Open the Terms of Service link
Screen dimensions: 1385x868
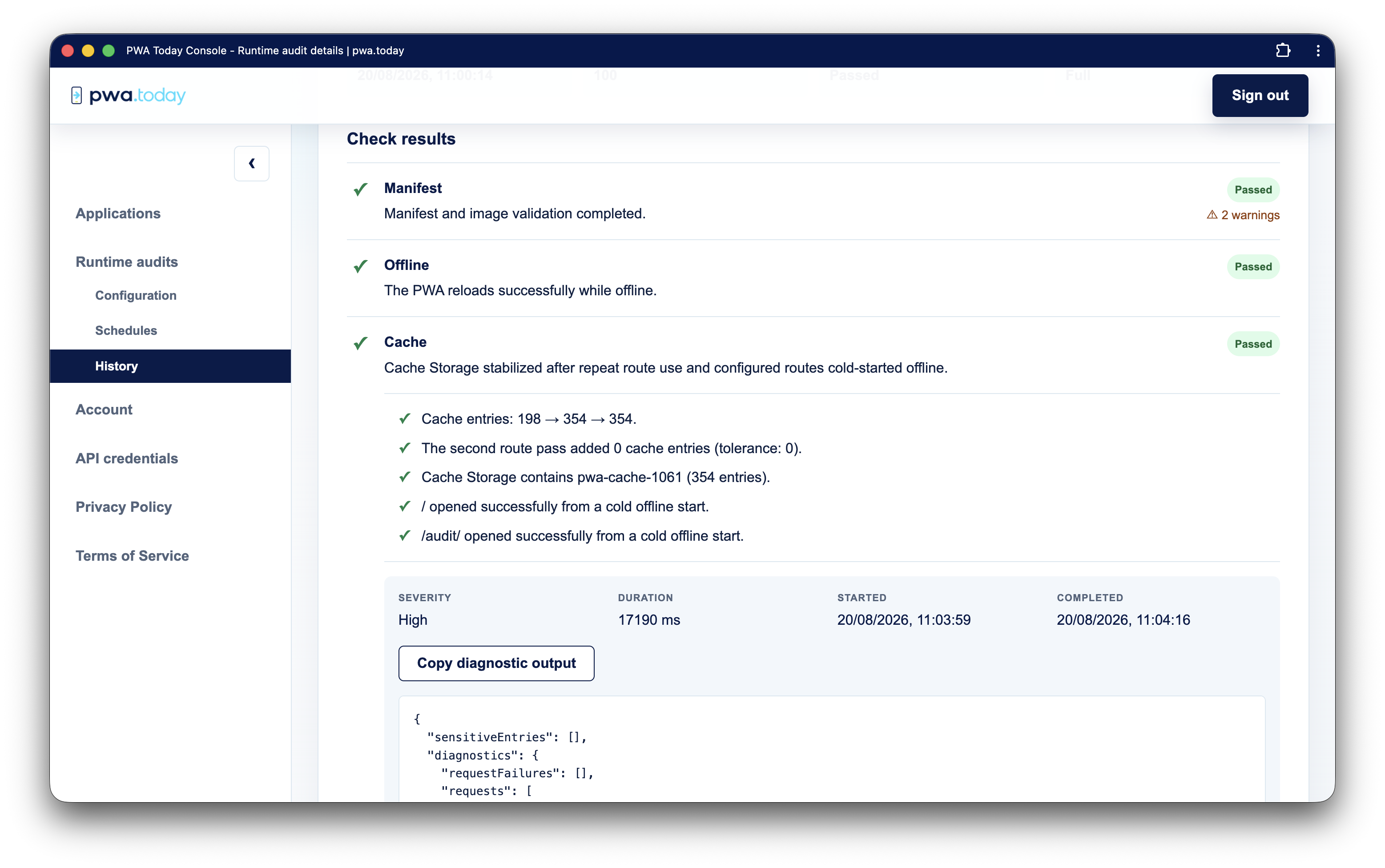point(132,556)
